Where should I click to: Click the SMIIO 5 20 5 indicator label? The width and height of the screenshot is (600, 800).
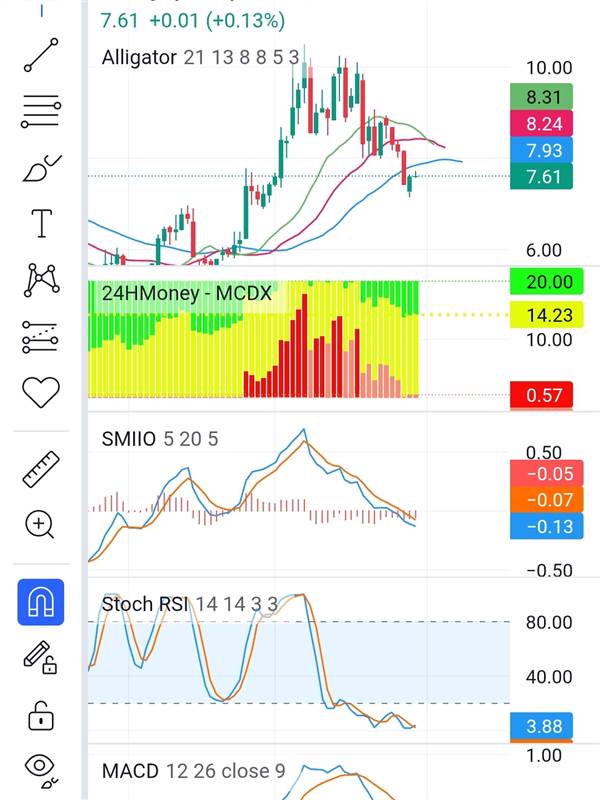tap(160, 439)
